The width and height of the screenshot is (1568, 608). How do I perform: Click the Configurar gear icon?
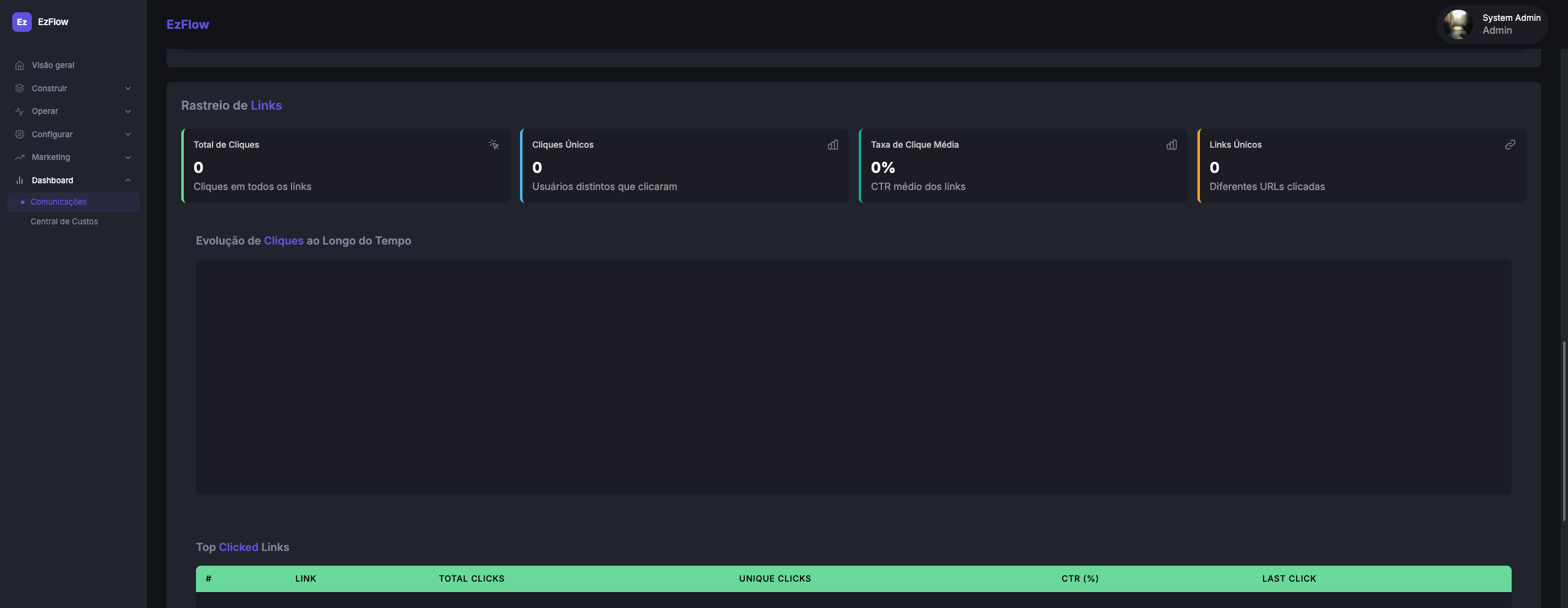[x=20, y=134]
